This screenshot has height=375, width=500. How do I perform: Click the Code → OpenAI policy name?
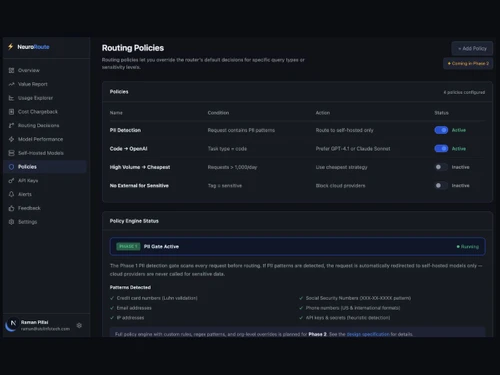pyautogui.click(x=129, y=149)
